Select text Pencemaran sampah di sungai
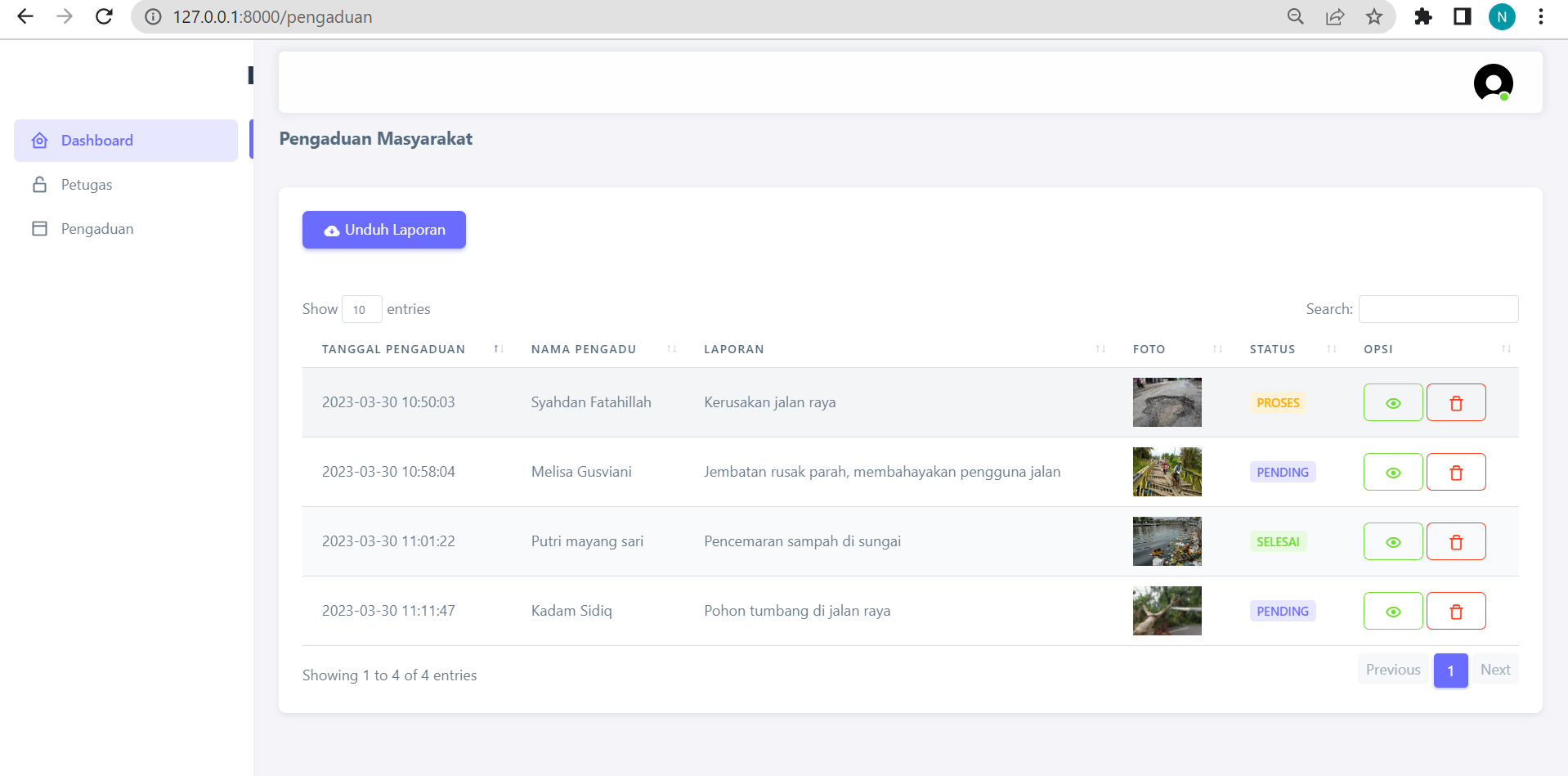The width and height of the screenshot is (1568, 776). click(x=802, y=541)
